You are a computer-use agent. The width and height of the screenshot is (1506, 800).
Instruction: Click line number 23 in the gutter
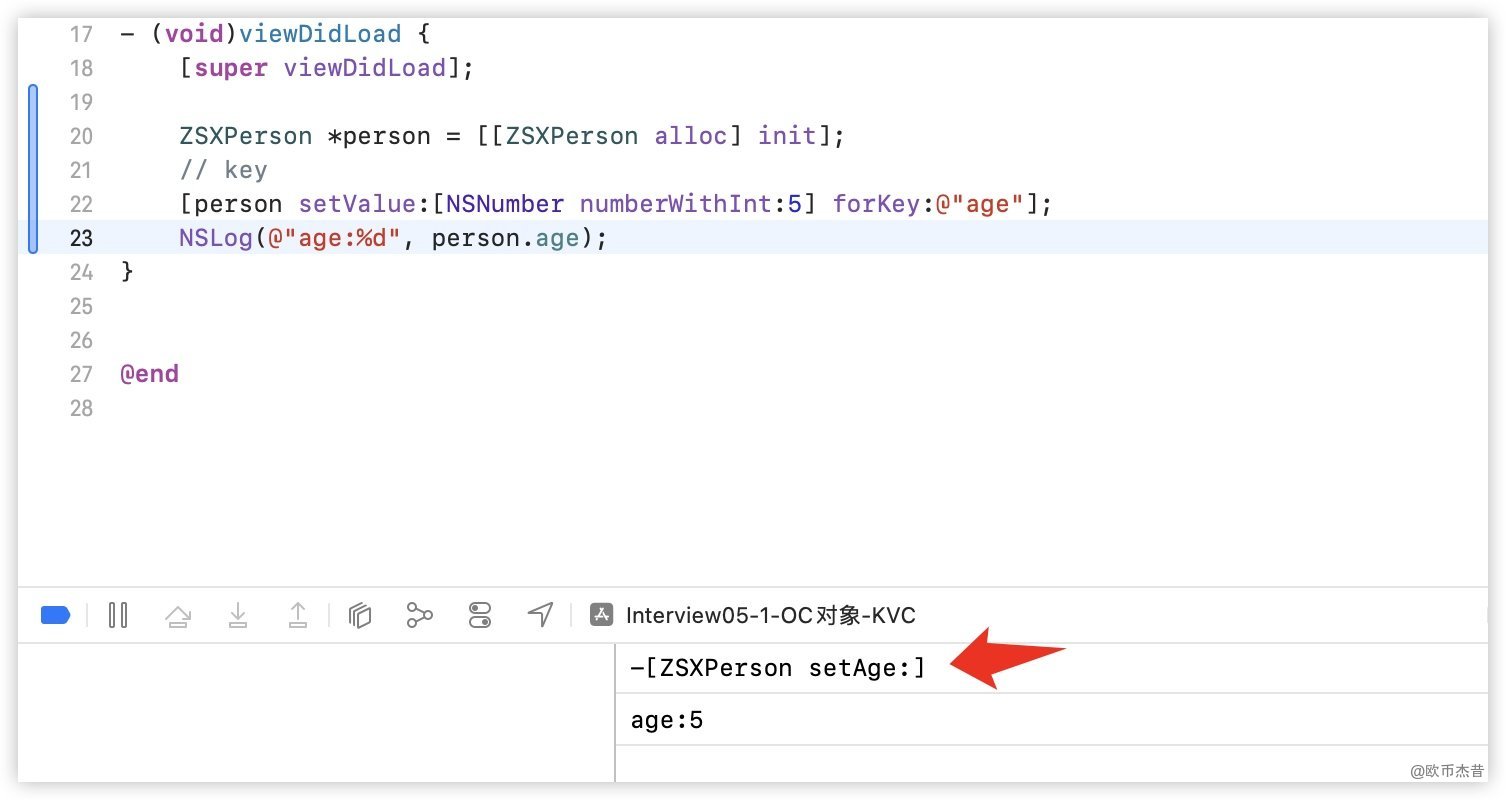click(81, 238)
